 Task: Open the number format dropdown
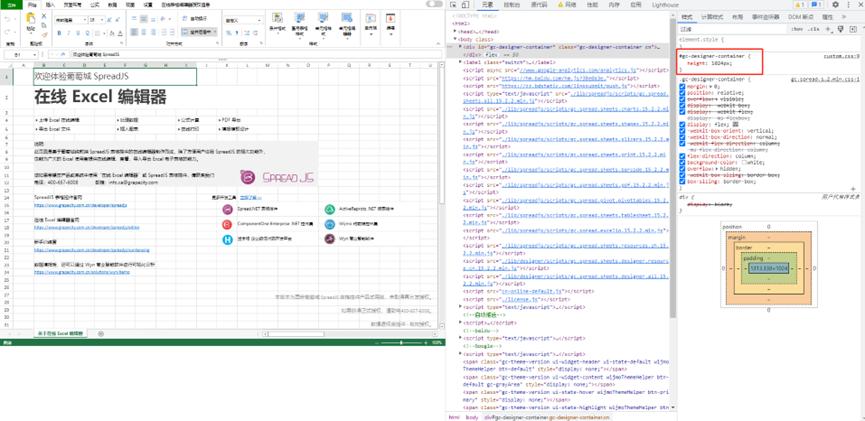tap(259, 20)
